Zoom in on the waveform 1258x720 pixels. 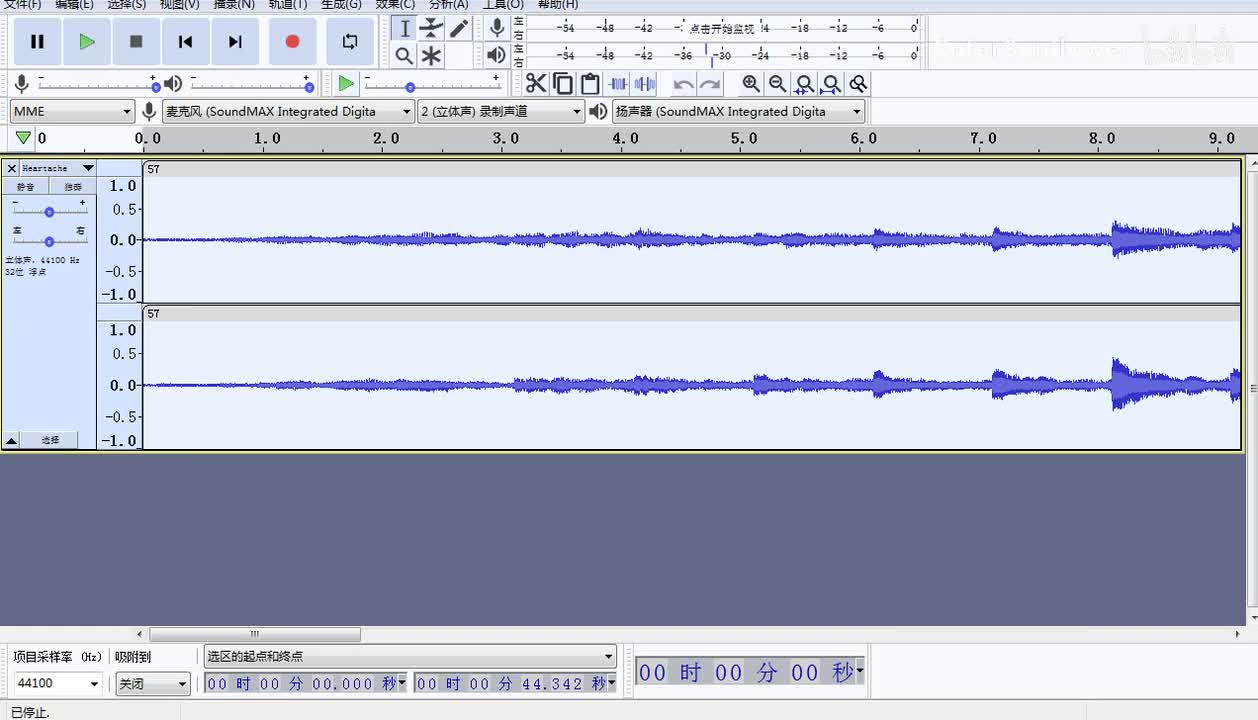click(751, 84)
